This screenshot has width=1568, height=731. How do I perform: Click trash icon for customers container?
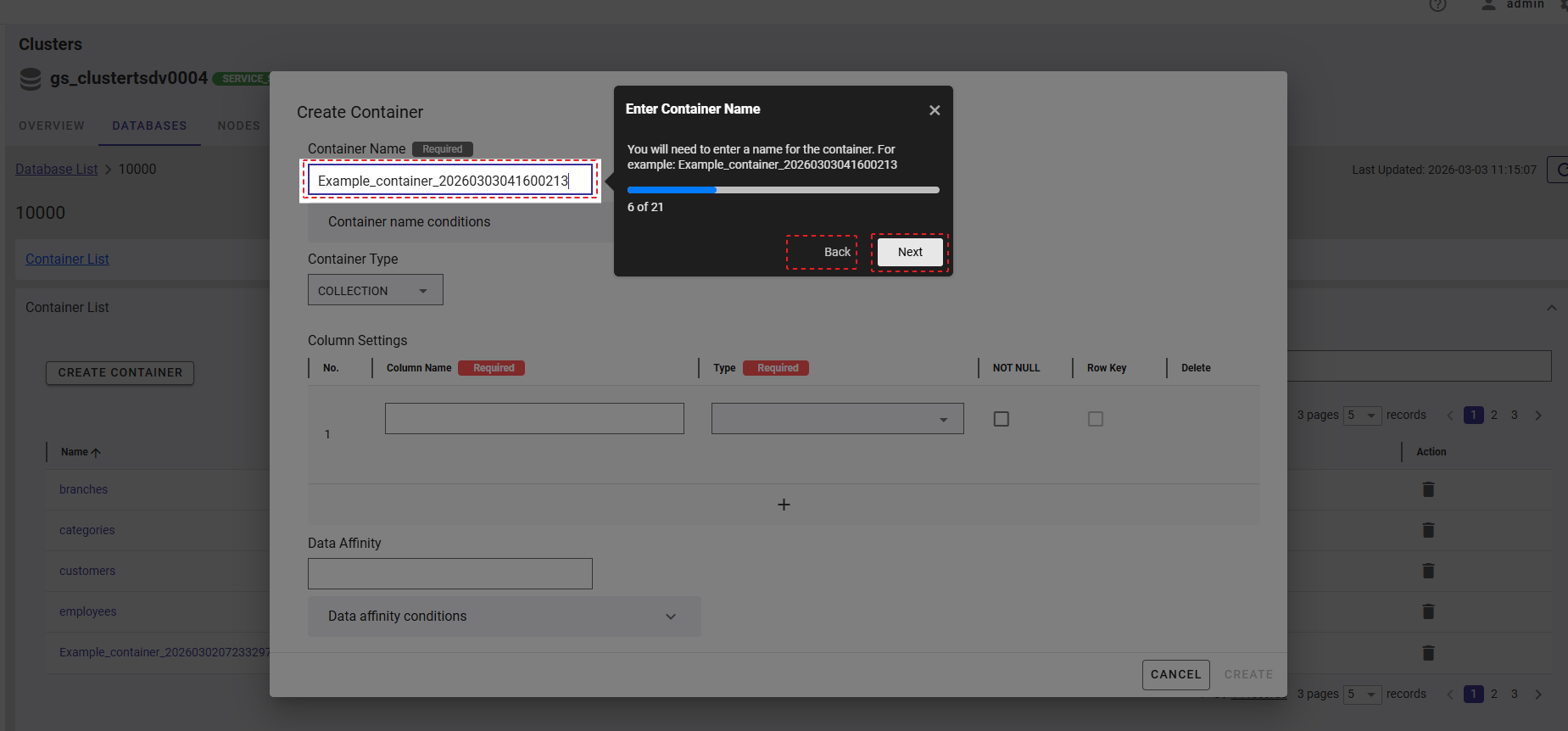(1428, 571)
